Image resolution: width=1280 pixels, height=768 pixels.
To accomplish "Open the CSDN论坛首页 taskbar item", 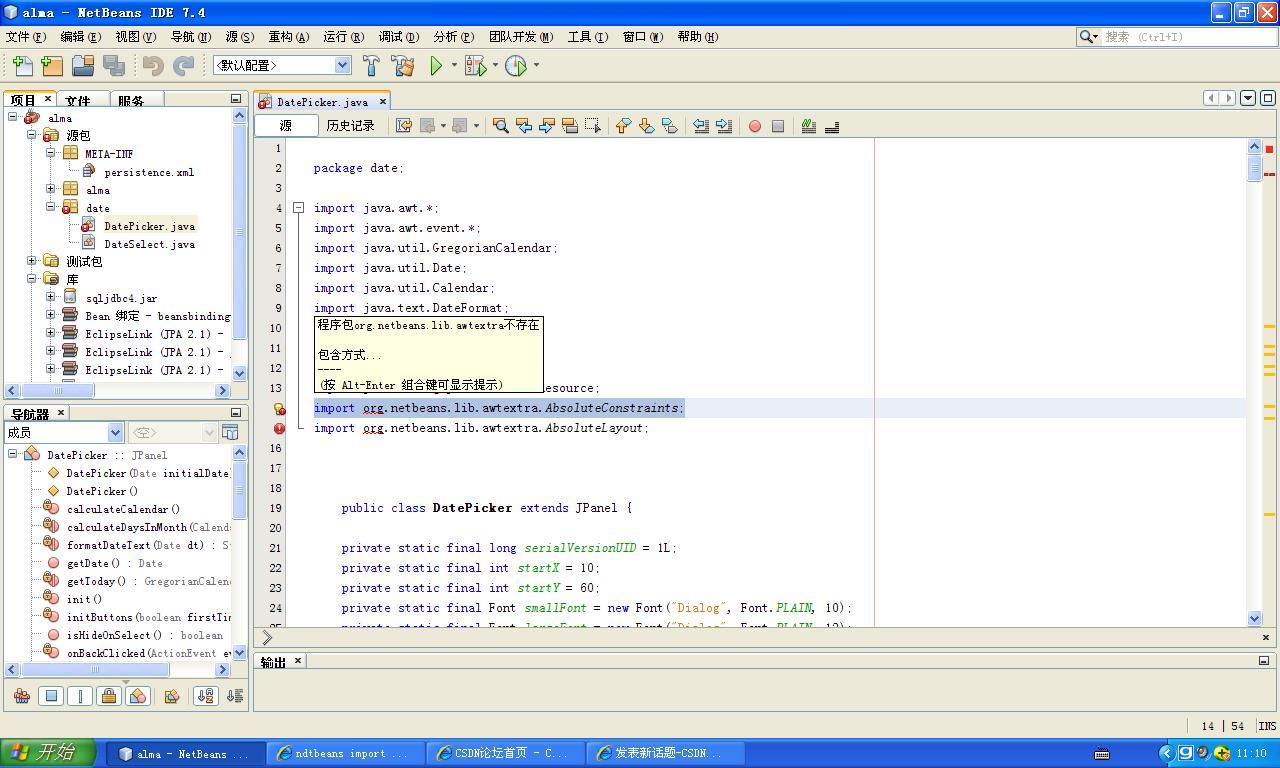I will [x=503, y=753].
